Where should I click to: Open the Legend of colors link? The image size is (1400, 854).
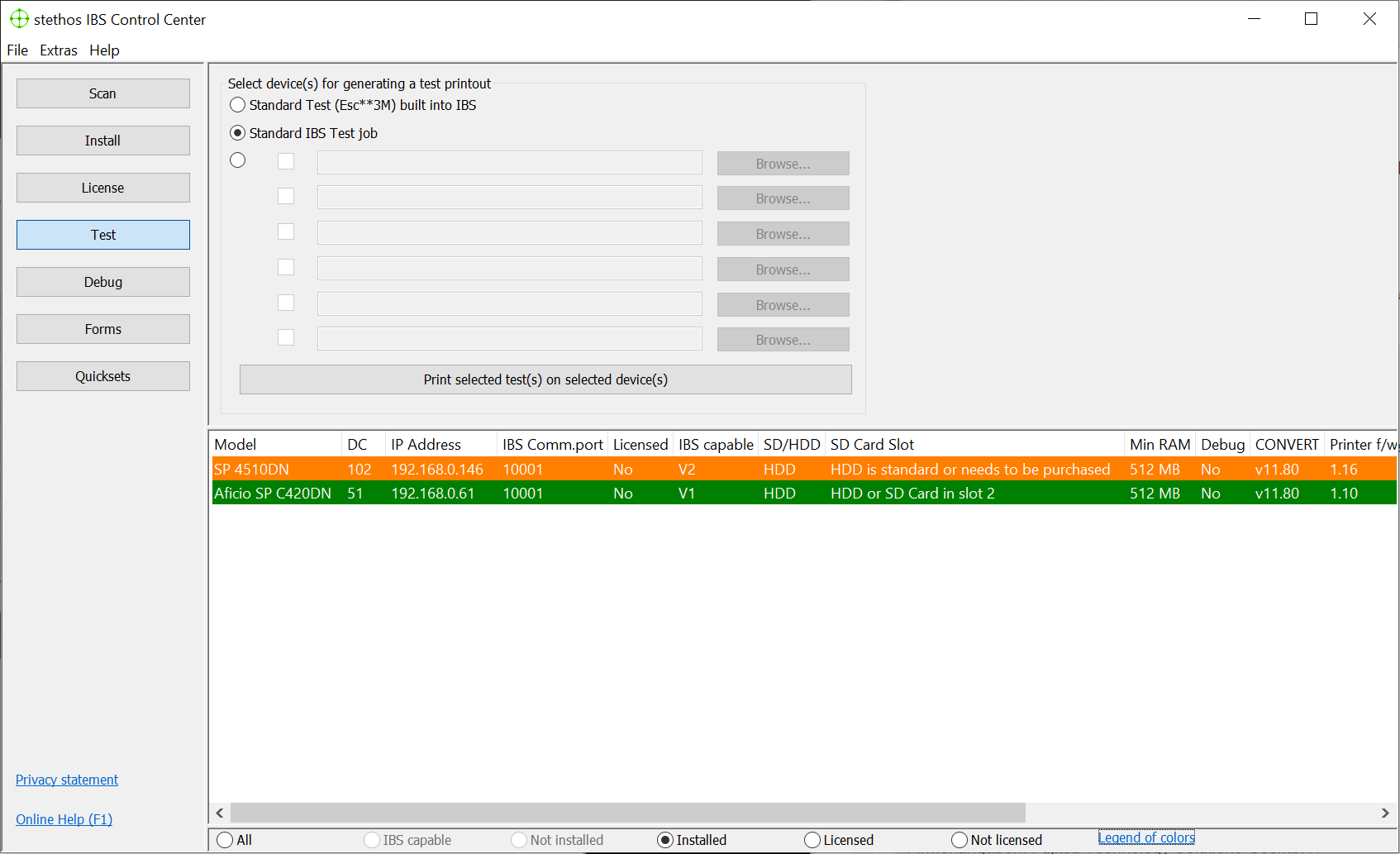[1146, 837]
